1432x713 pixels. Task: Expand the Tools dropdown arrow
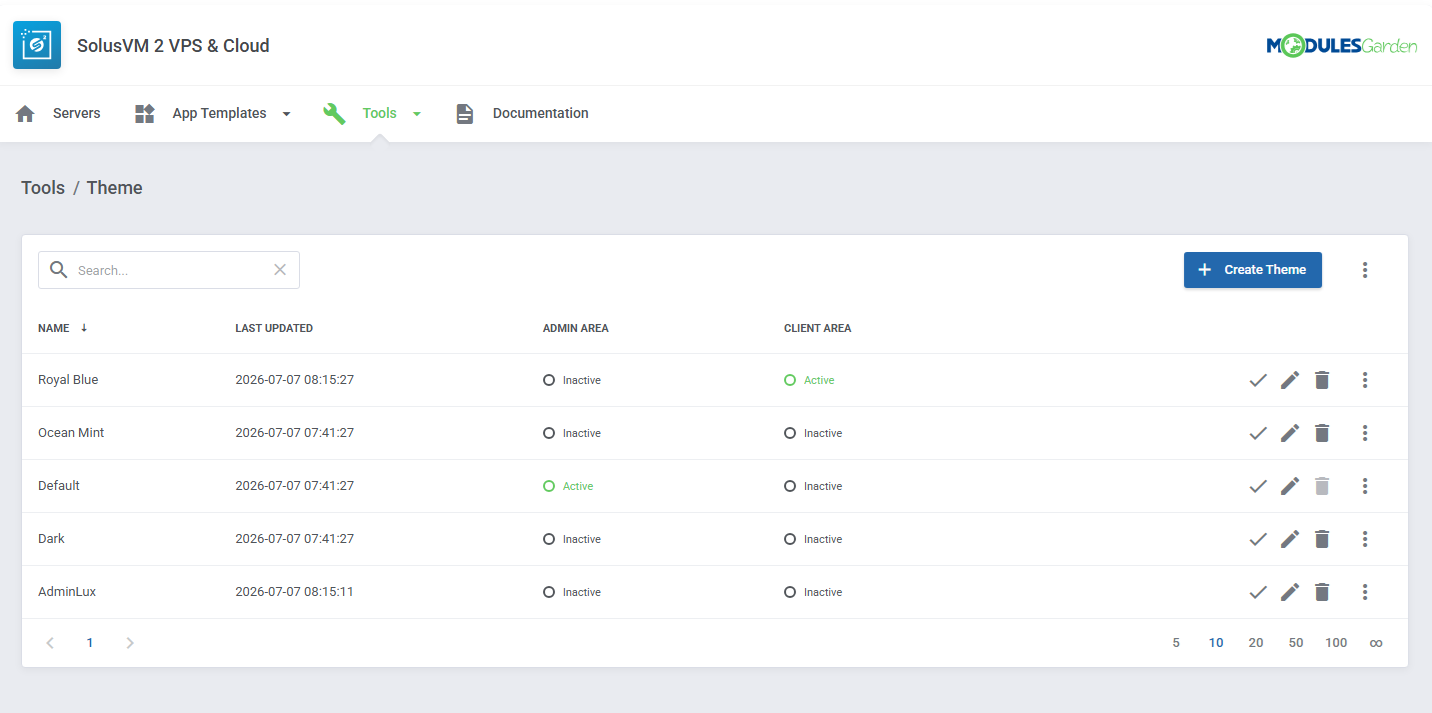coord(417,114)
